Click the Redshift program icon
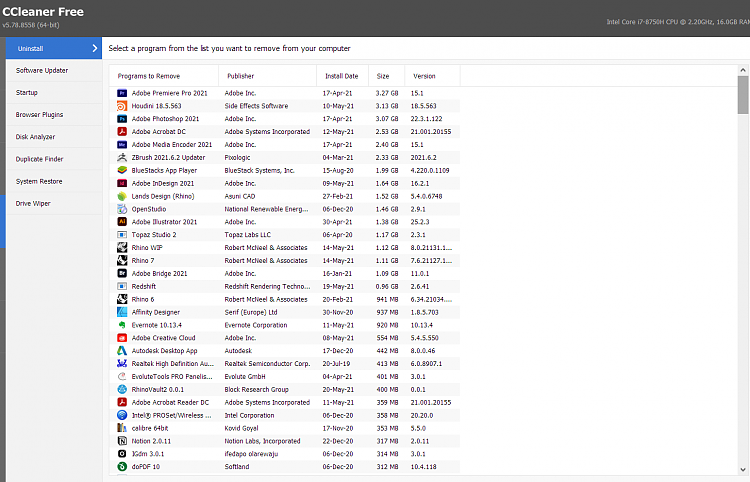 122,286
